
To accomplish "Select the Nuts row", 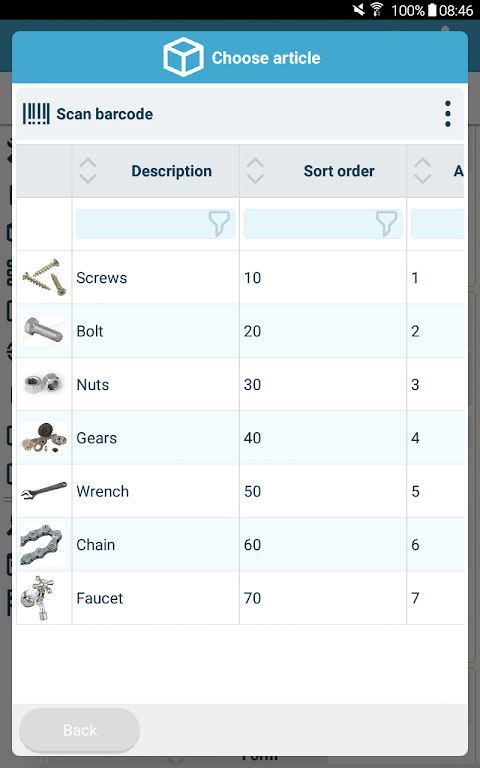I will point(240,384).
